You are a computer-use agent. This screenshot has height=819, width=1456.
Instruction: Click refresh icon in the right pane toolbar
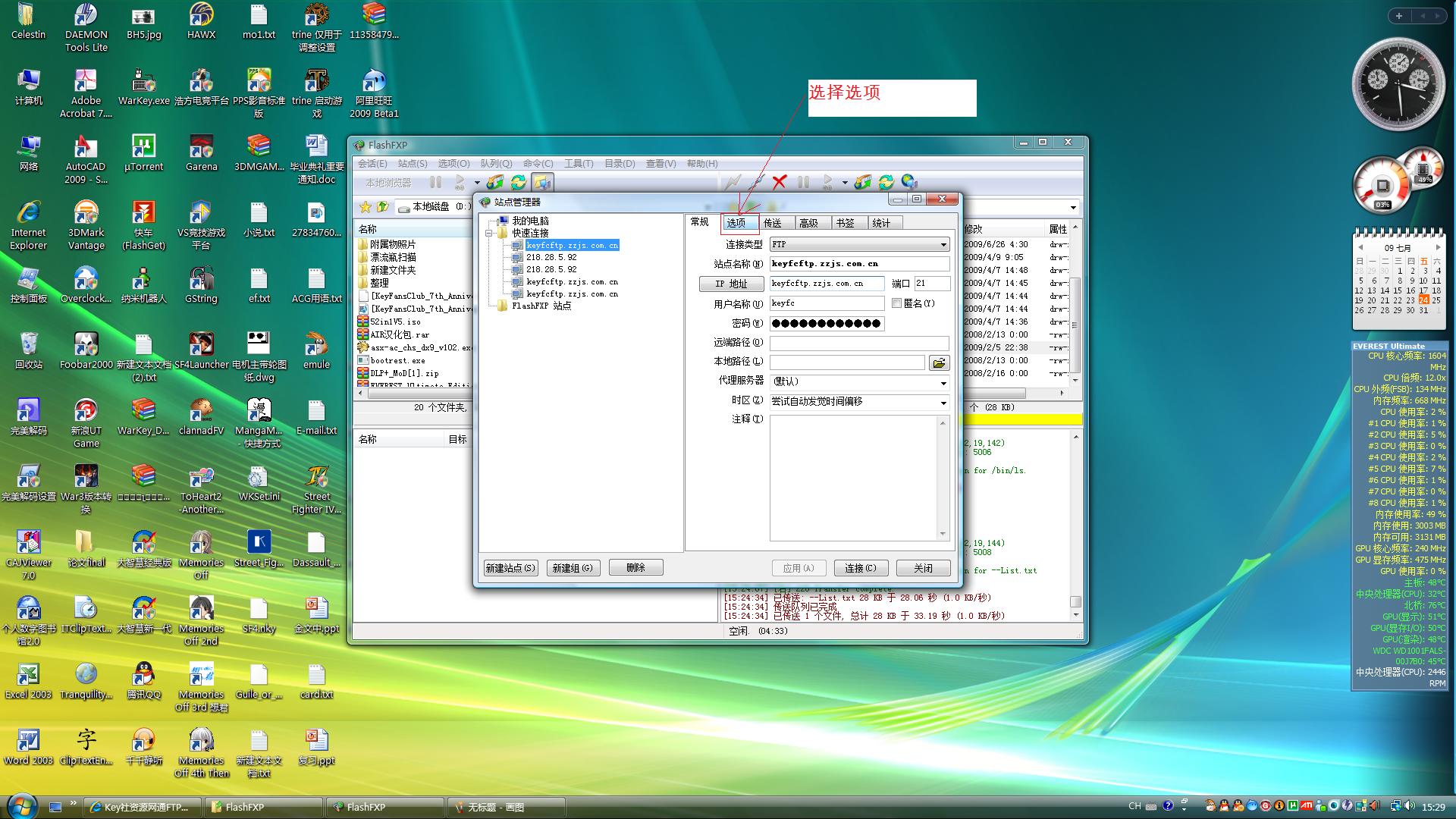click(x=886, y=182)
